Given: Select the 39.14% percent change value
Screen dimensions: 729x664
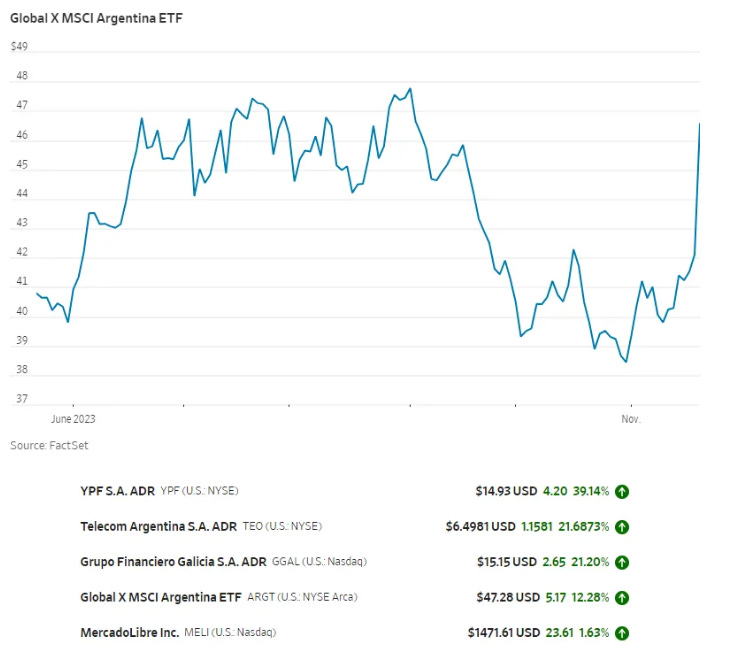Looking at the screenshot, I should pyautogui.click(x=590, y=491).
